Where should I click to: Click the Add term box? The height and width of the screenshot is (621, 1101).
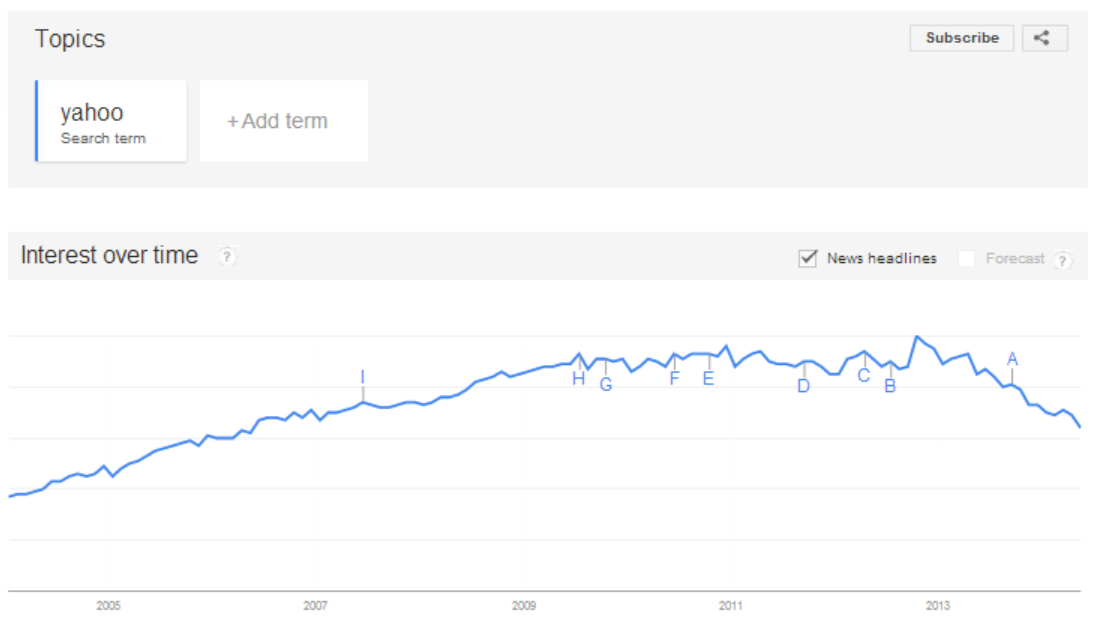[284, 121]
